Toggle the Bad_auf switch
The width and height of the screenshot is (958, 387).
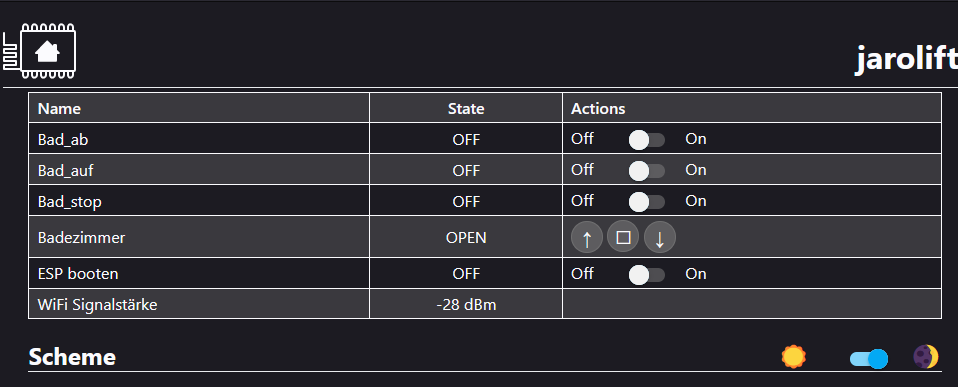coord(647,171)
